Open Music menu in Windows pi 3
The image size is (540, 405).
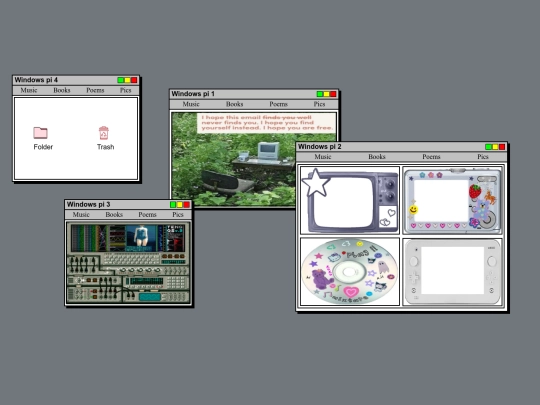[81, 215]
